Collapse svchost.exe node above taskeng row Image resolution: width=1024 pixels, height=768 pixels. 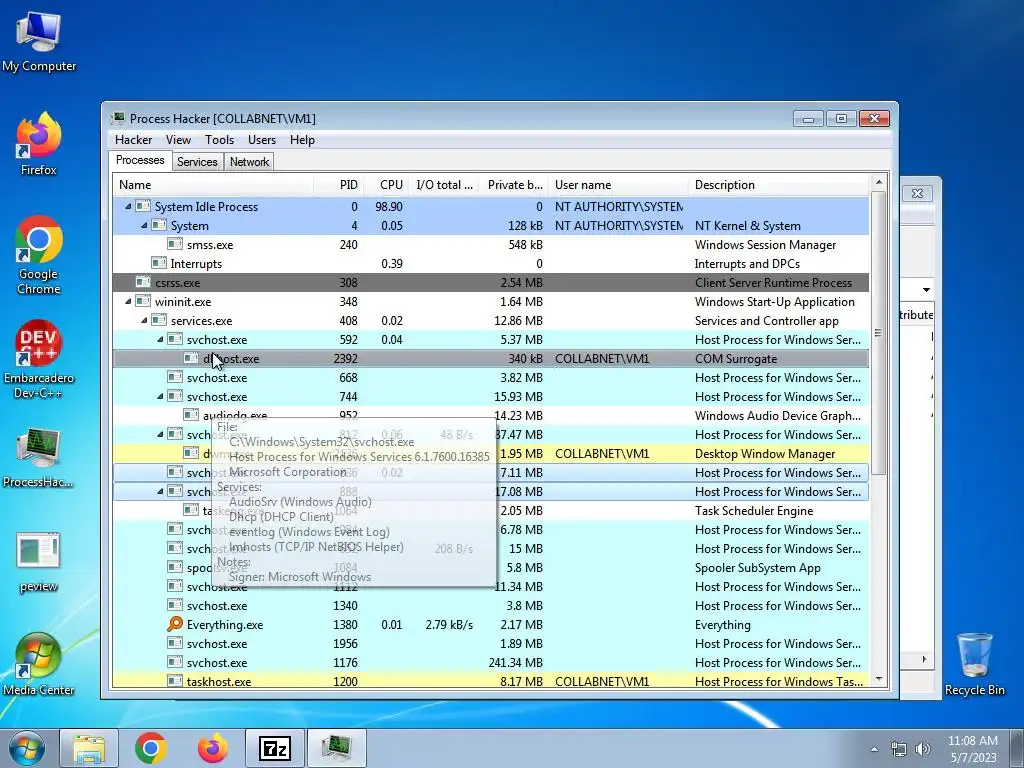[160, 491]
